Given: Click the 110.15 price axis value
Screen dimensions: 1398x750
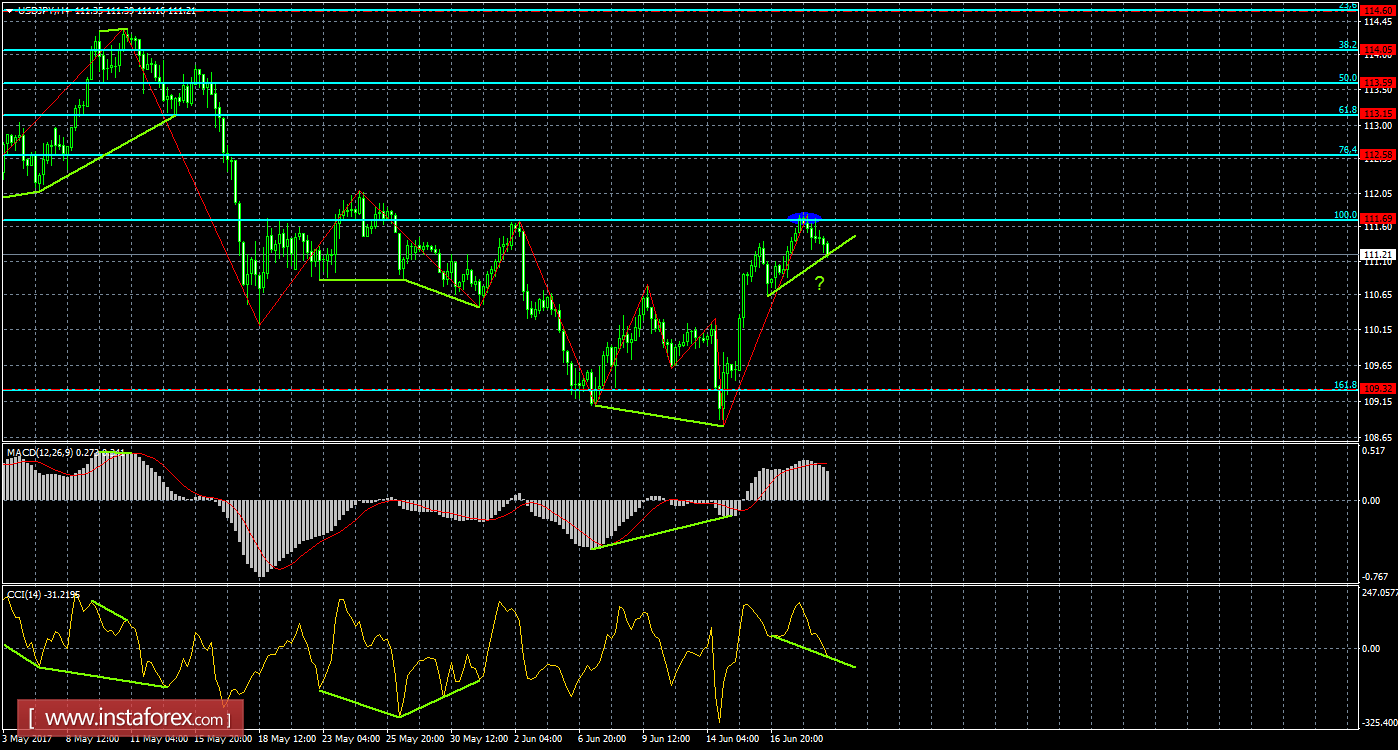Looking at the screenshot, I should [x=1378, y=330].
